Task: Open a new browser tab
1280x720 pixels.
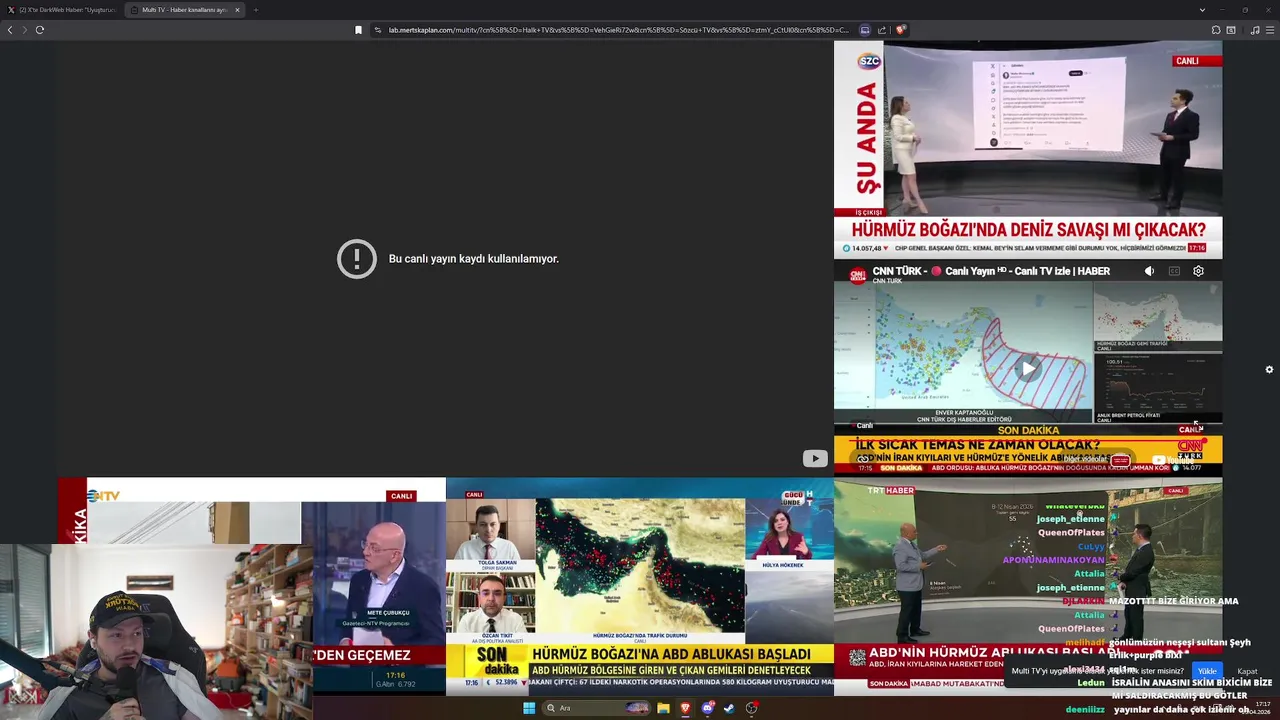Action: (256, 10)
